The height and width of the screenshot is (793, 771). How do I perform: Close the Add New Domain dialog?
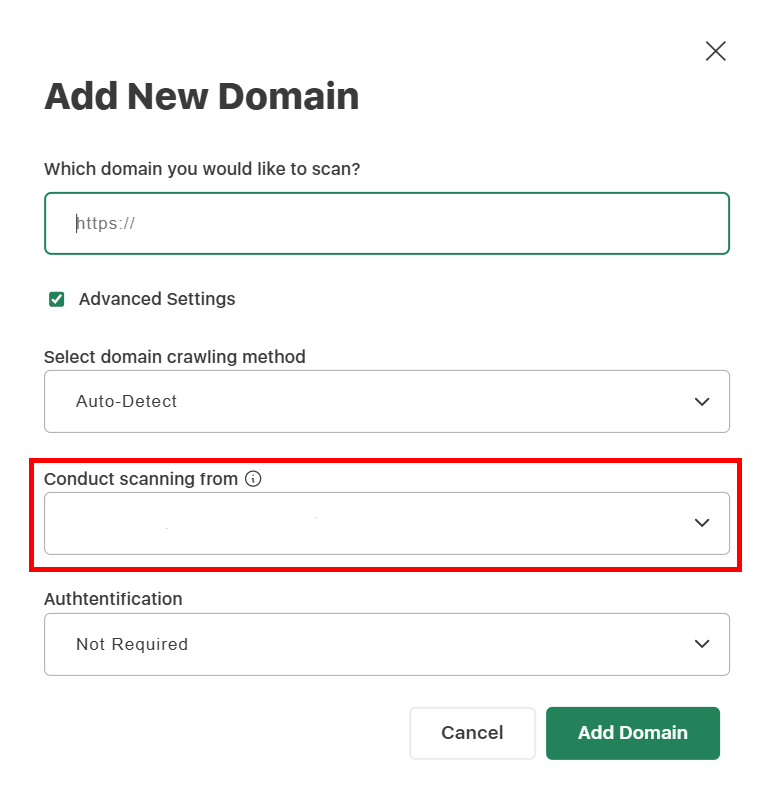point(715,51)
